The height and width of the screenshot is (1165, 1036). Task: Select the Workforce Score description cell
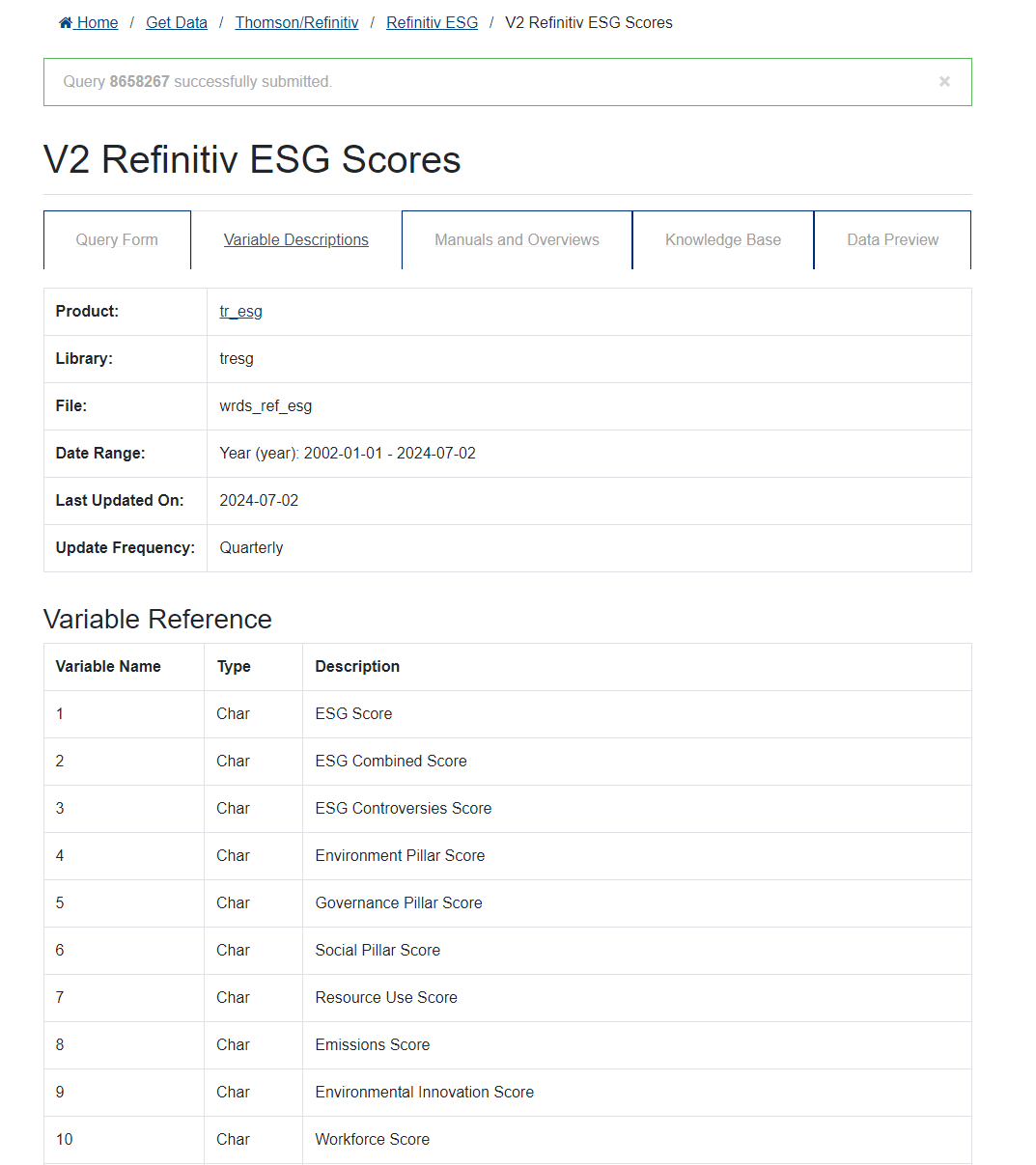(x=373, y=1140)
